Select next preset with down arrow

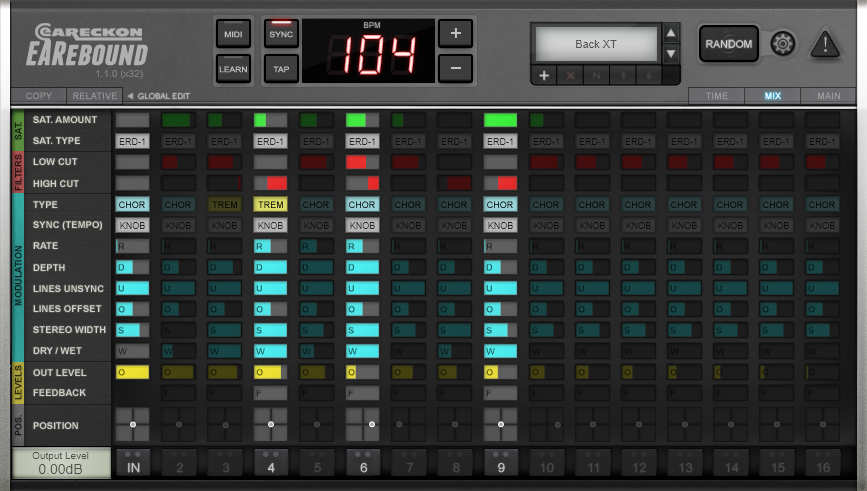pyautogui.click(x=671, y=54)
